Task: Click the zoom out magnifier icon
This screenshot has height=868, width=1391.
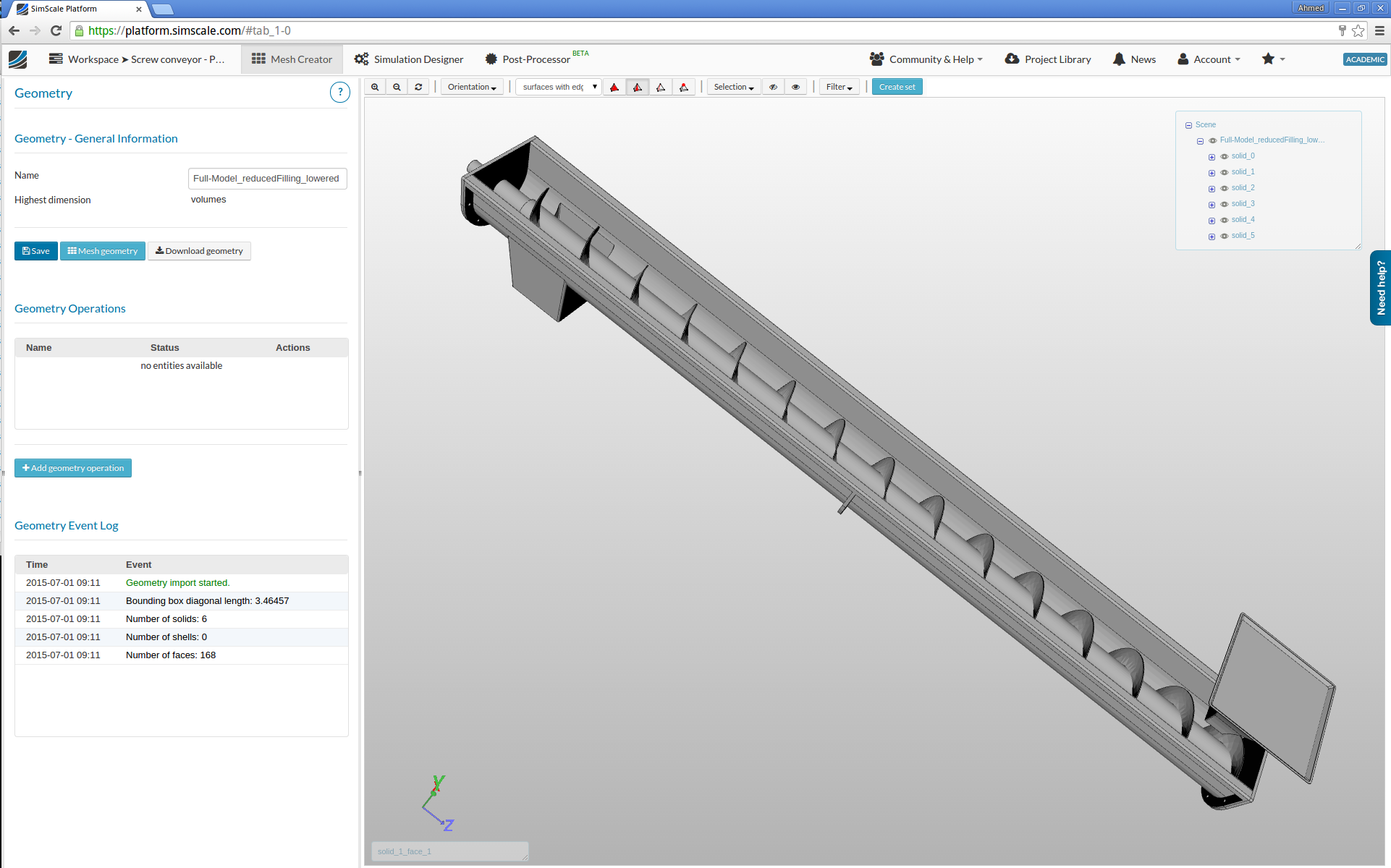Action: click(x=397, y=87)
